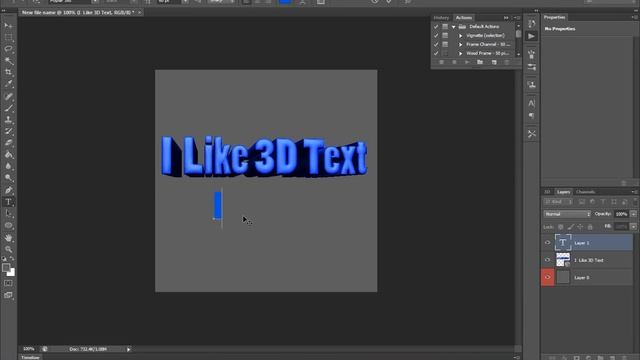Collapse the Default Actions set
The height and width of the screenshot is (360, 640).
[x=453, y=27]
